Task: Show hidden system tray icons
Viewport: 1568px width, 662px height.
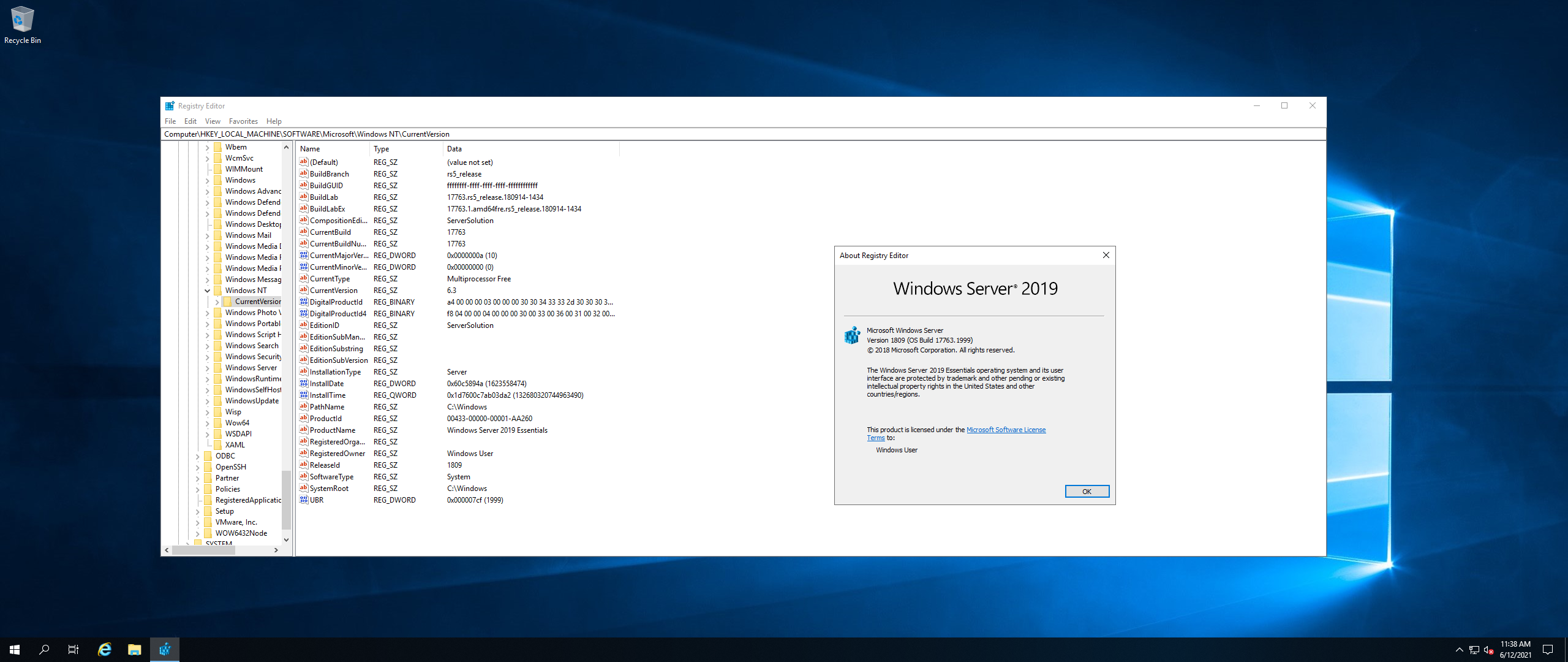Action: click(x=1460, y=650)
